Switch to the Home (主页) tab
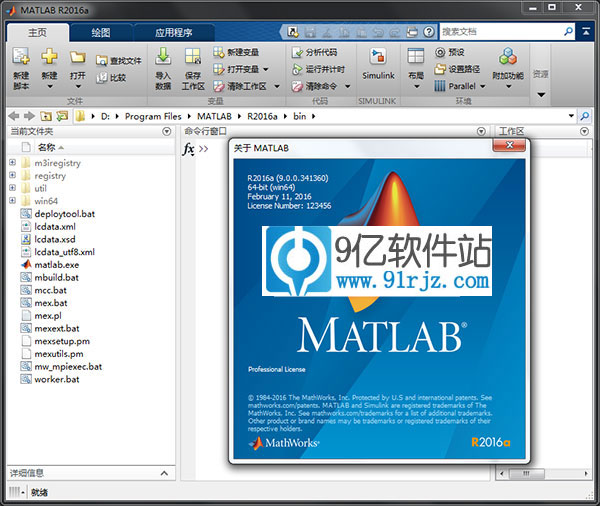Screen dimensions: 600x506 click(38, 33)
